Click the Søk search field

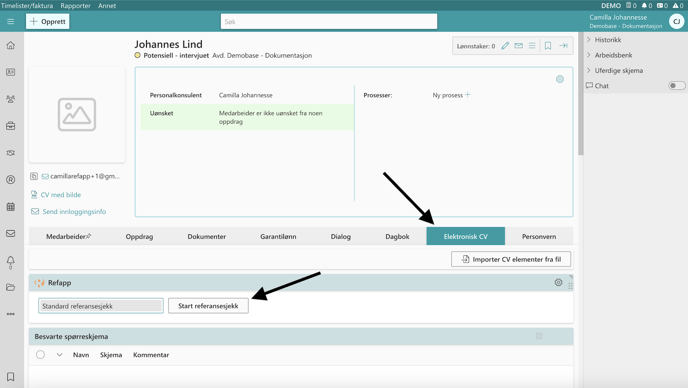click(x=329, y=22)
